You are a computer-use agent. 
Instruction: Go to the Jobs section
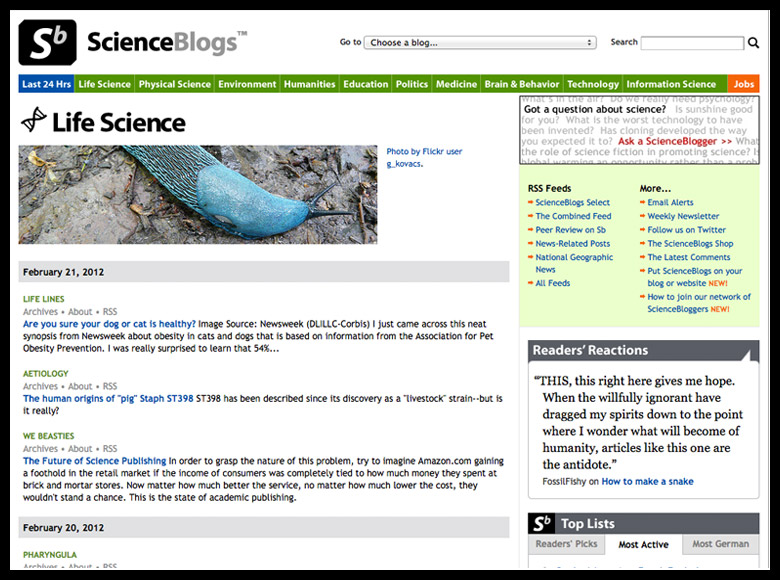[x=744, y=84]
